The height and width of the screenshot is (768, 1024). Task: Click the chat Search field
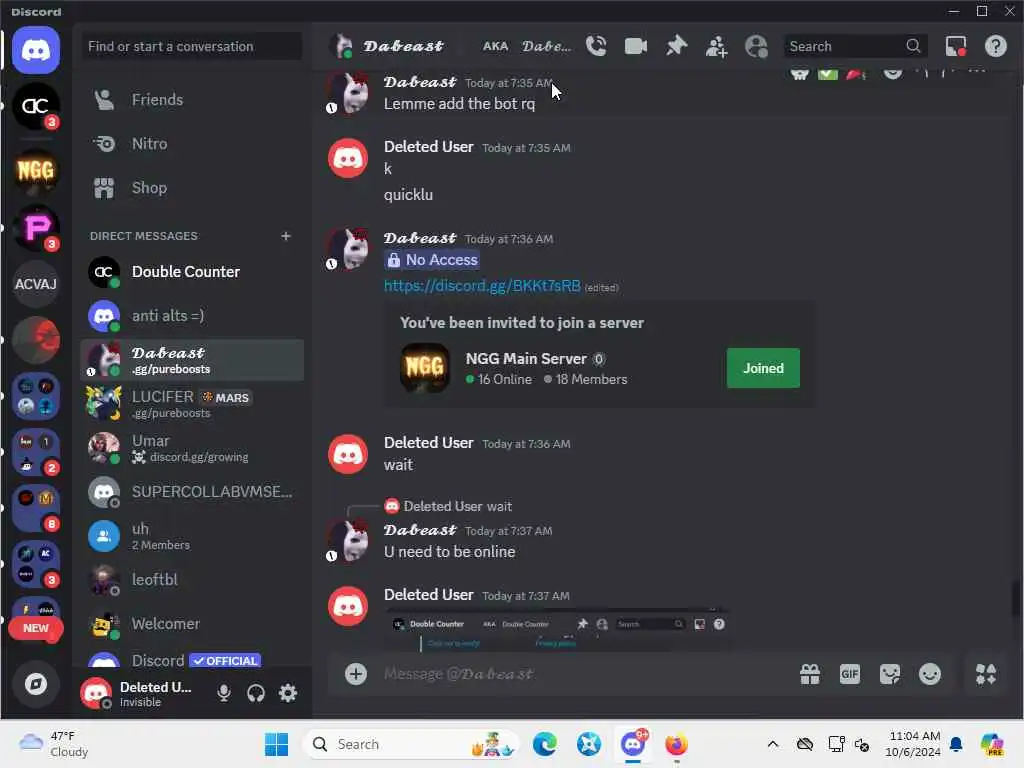855,46
